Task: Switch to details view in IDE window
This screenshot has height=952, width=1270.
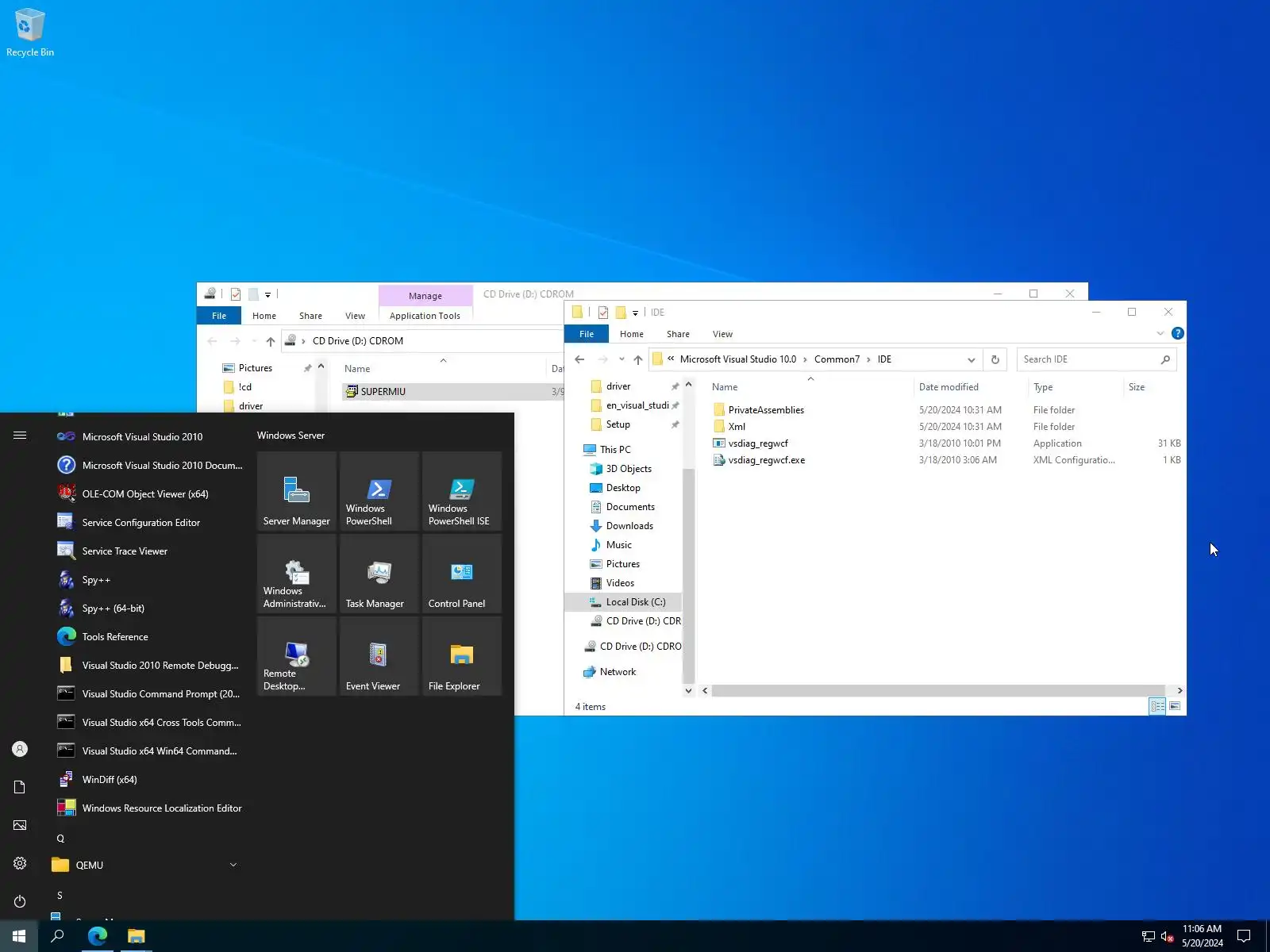Action: point(1158,706)
